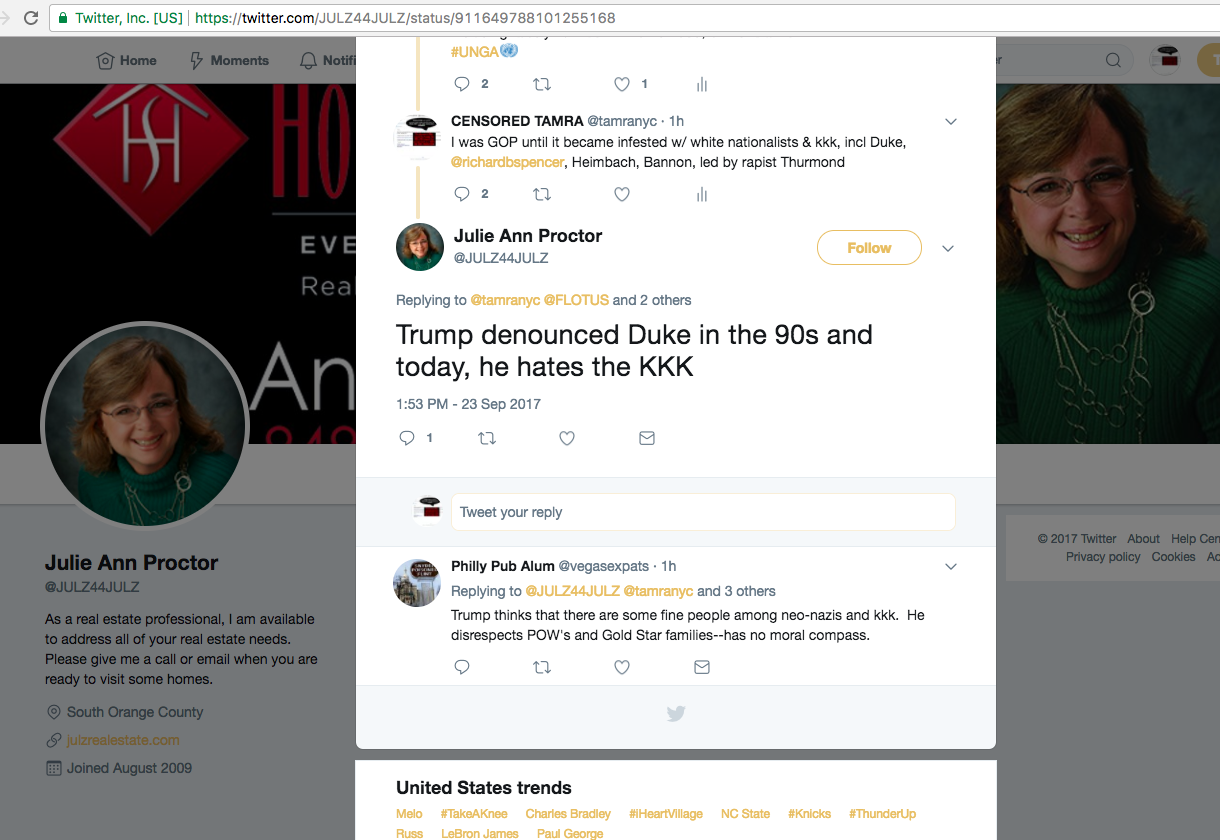
Task: Click the "2 others" link in Julie's tweet
Action: [x=666, y=300]
